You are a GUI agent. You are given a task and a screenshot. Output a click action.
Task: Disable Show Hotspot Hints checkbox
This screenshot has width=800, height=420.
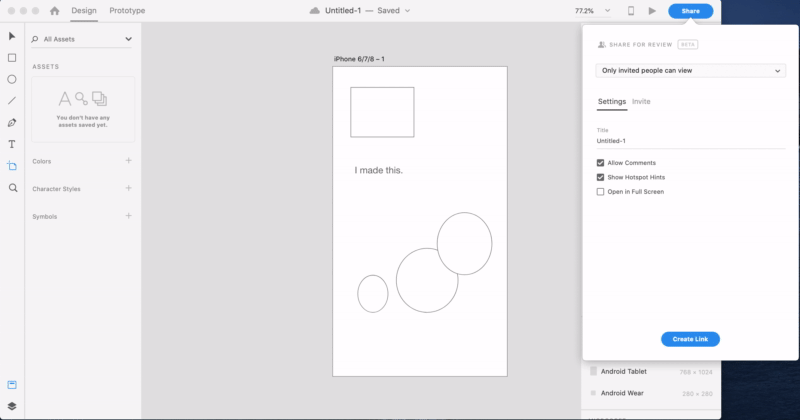pos(601,177)
